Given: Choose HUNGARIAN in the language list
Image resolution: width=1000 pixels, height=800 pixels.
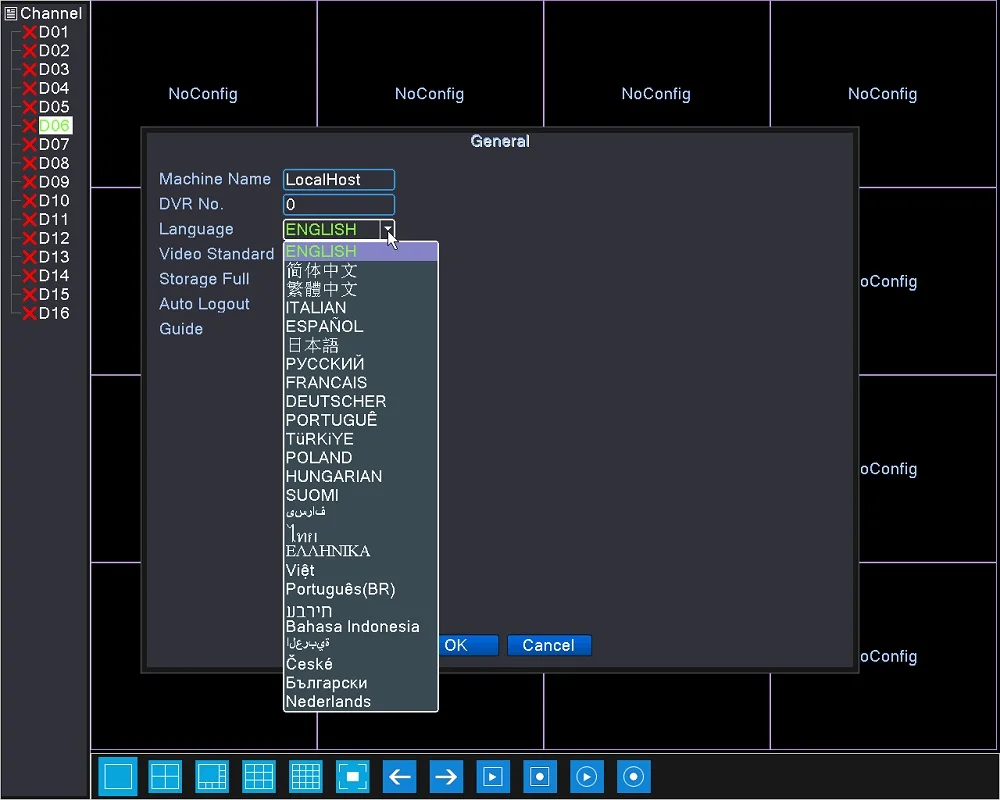Looking at the screenshot, I should pos(360,476).
